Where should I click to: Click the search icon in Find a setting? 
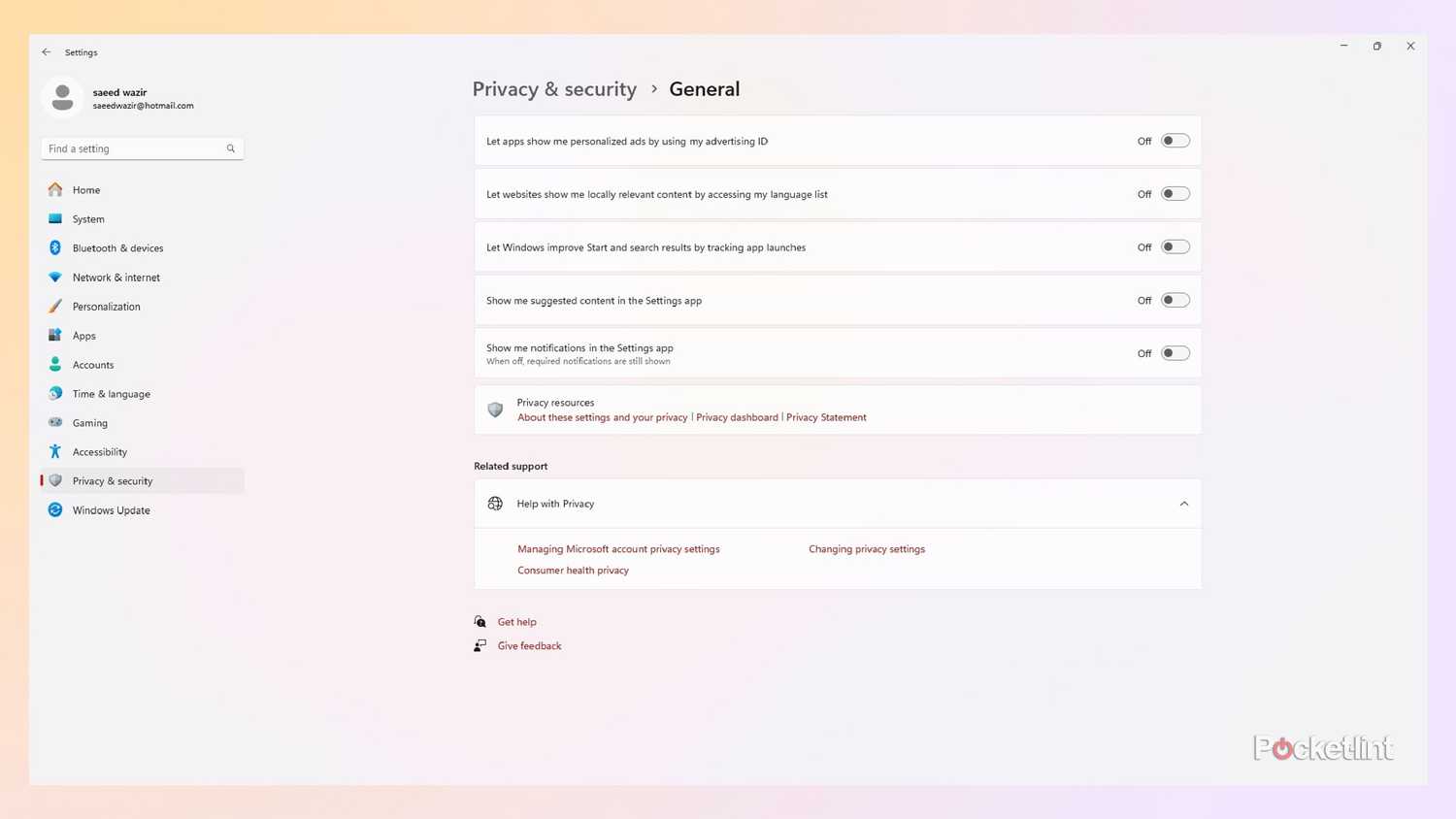tap(230, 147)
